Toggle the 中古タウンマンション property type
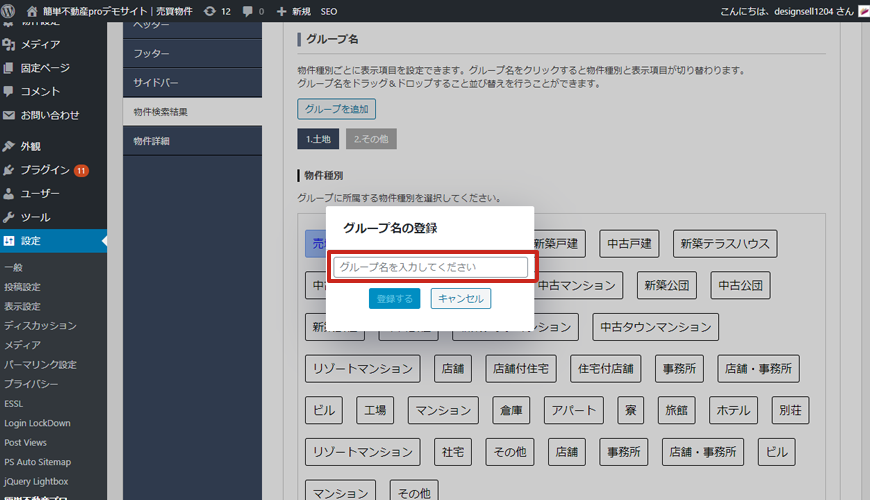The width and height of the screenshot is (870, 500). tap(655, 327)
